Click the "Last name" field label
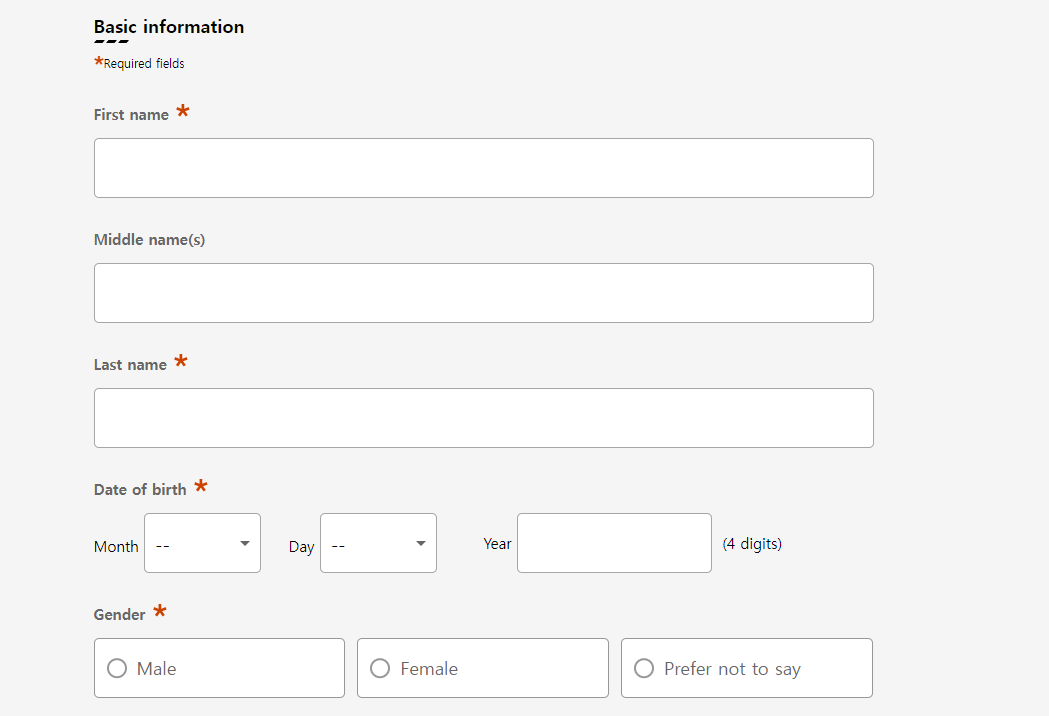 [130, 365]
